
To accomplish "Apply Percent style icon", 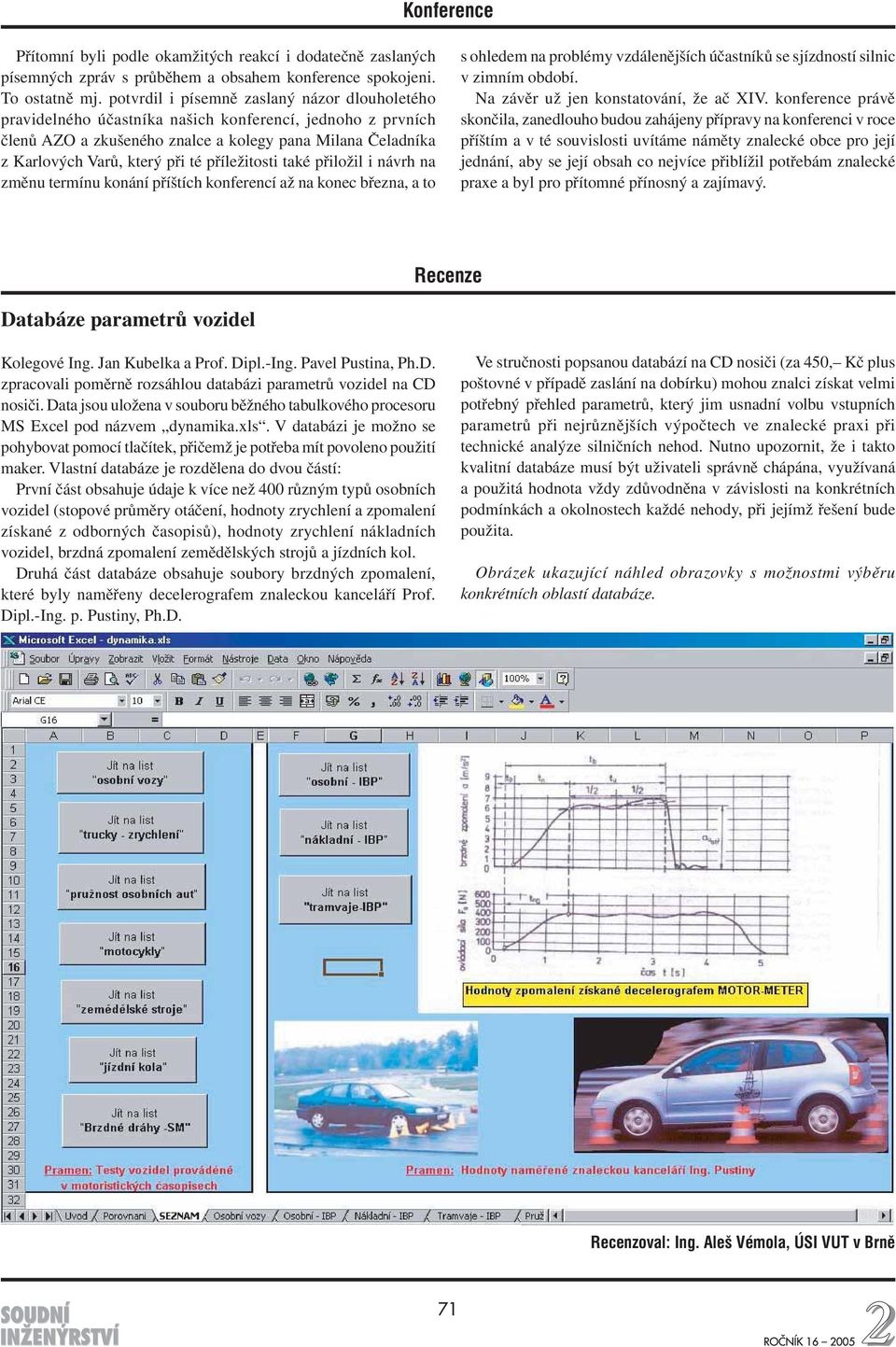I will pyautogui.click(x=355, y=701).
